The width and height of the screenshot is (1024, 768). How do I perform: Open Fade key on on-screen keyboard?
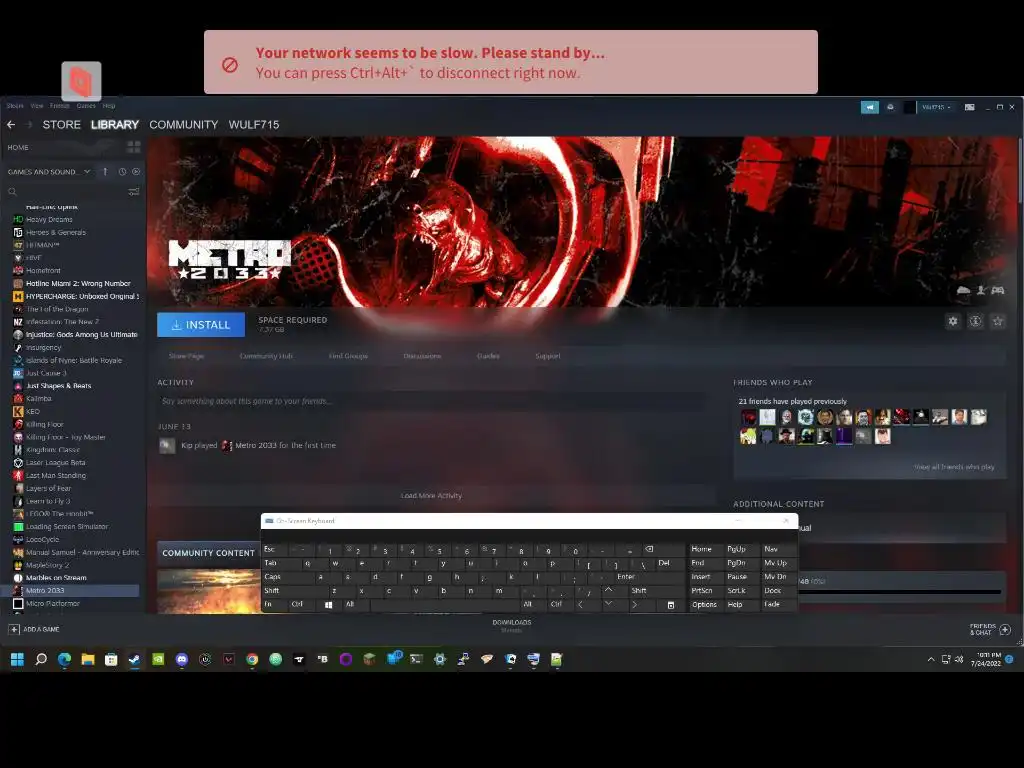778,605
